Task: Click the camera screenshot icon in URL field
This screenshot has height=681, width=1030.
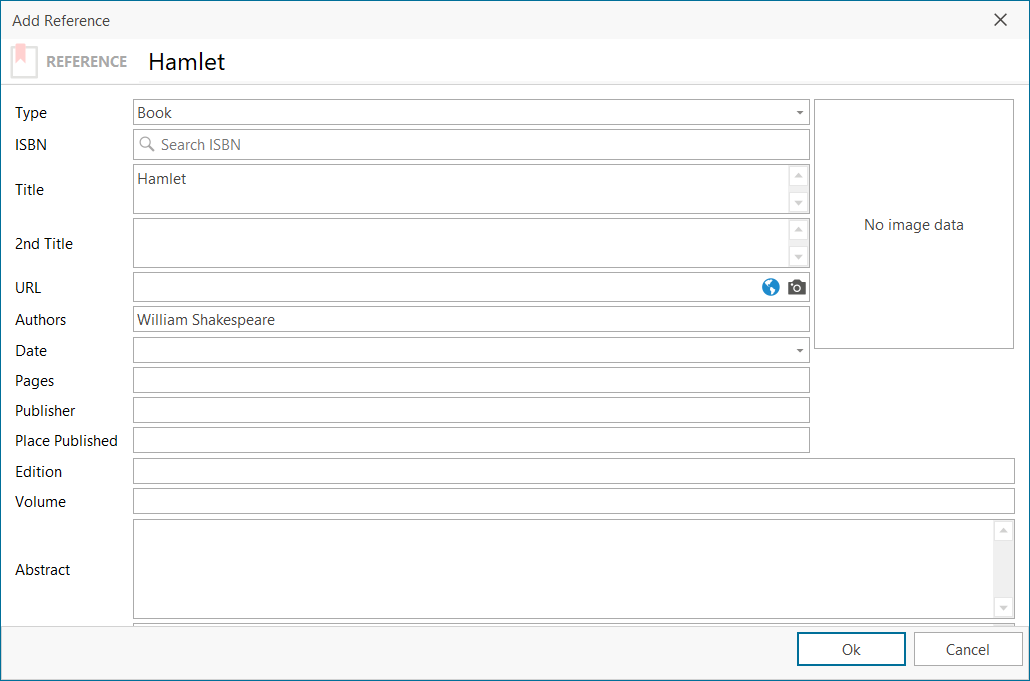Action: point(796,288)
